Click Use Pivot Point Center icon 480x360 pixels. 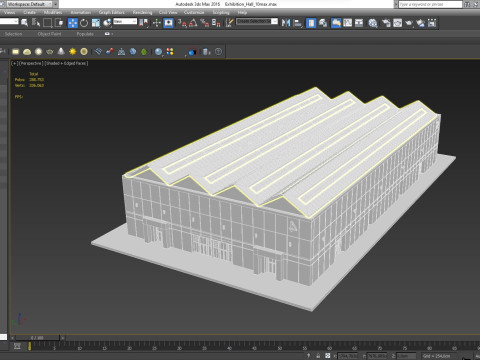point(144,23)
